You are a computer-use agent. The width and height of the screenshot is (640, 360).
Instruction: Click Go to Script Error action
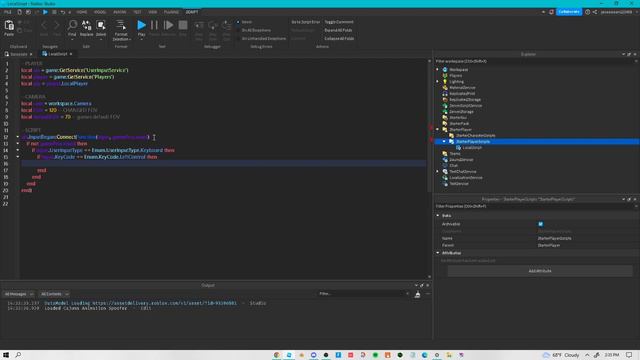click(x=306, y=22)
